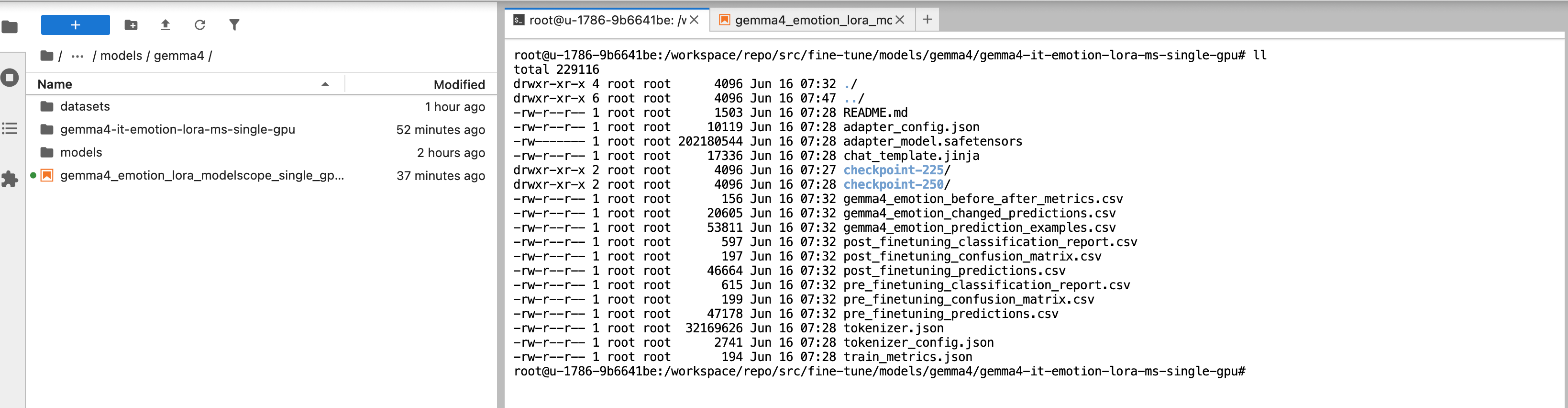The image size is (1568, 408).
Task: Select the models folder row
Action: 262,152
